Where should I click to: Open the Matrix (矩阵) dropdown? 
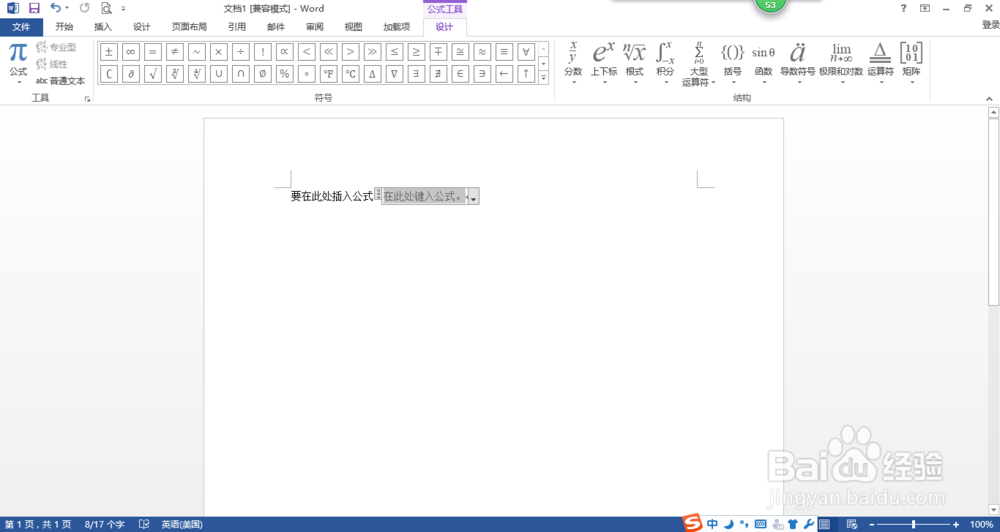point(911,63)
